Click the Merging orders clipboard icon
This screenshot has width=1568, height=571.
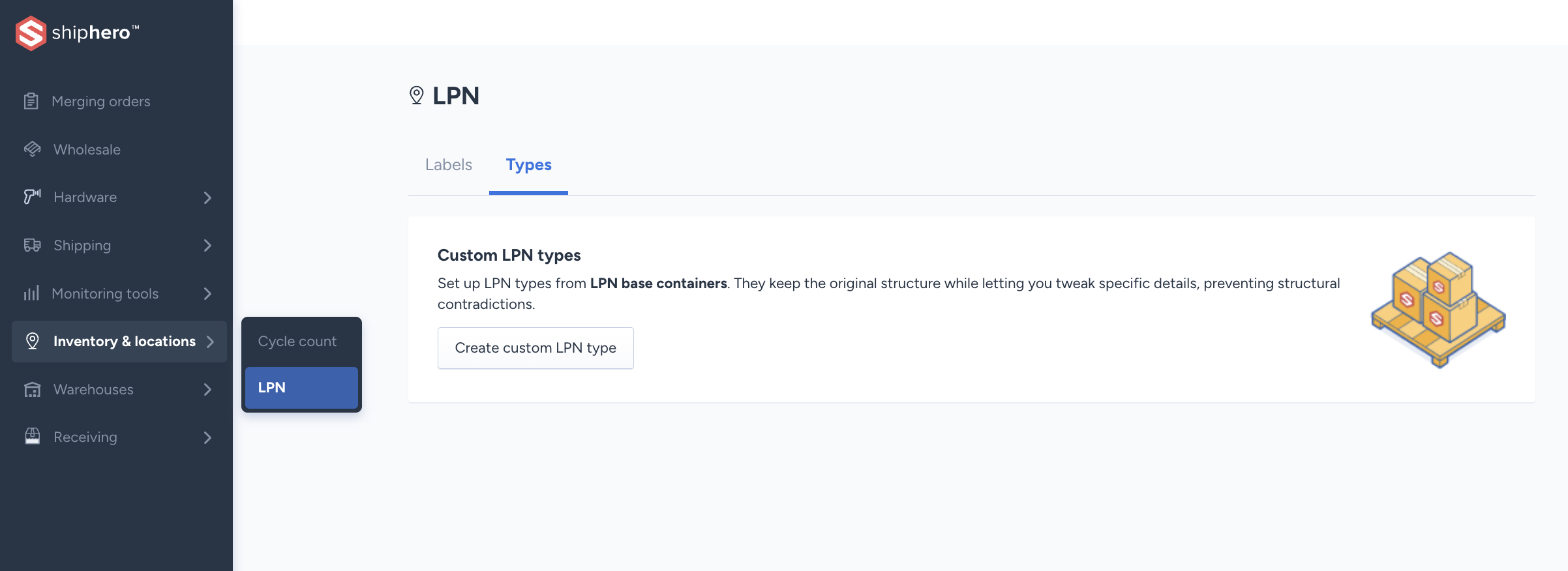[31, 101]
